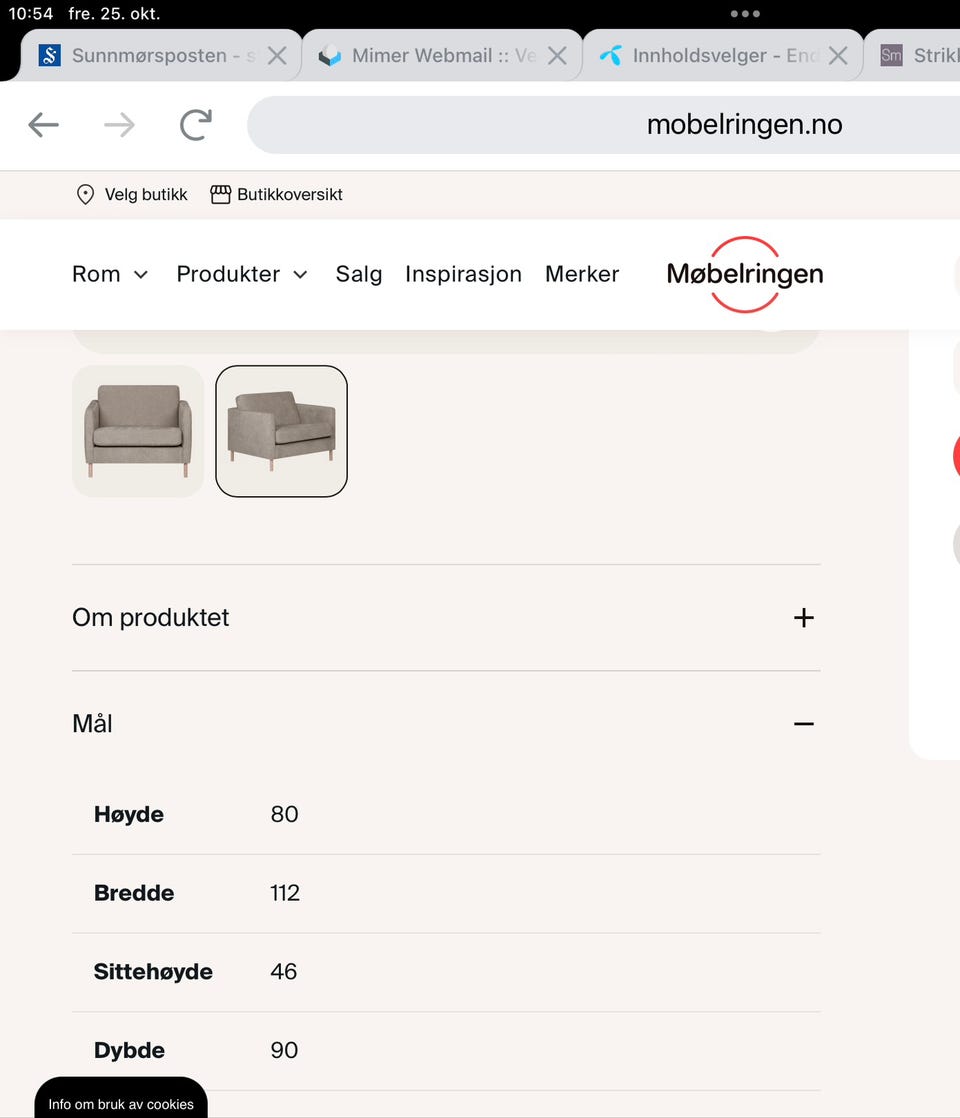Click the Bredde value 112

285,893
